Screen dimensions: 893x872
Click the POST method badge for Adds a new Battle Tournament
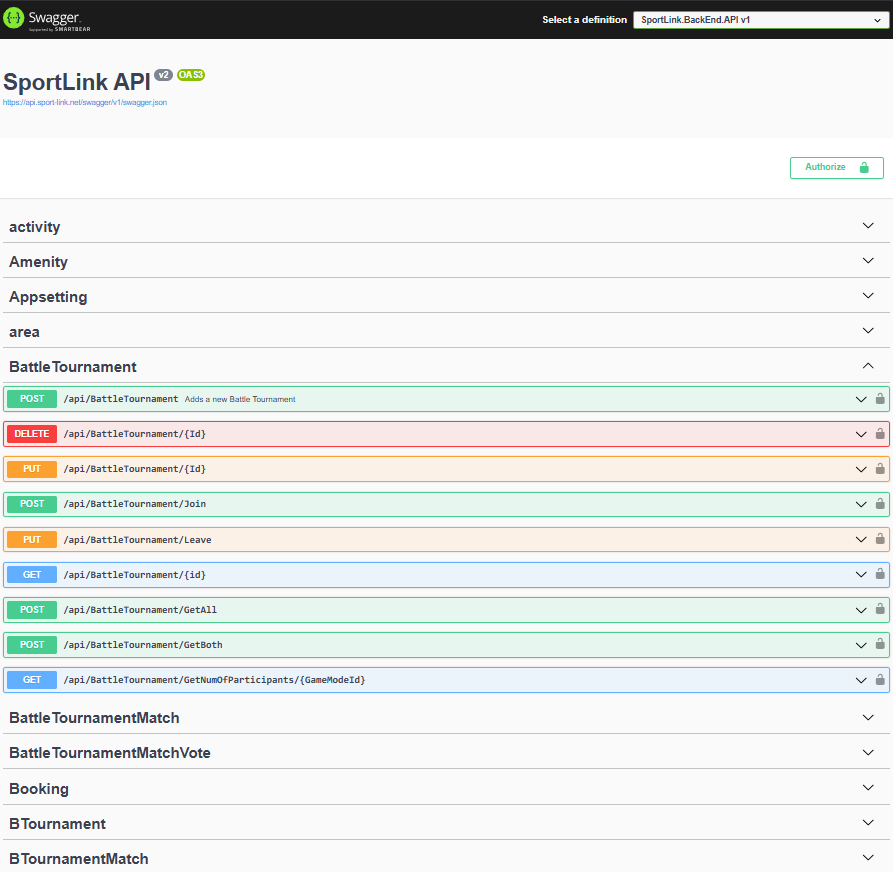[32, 399]
